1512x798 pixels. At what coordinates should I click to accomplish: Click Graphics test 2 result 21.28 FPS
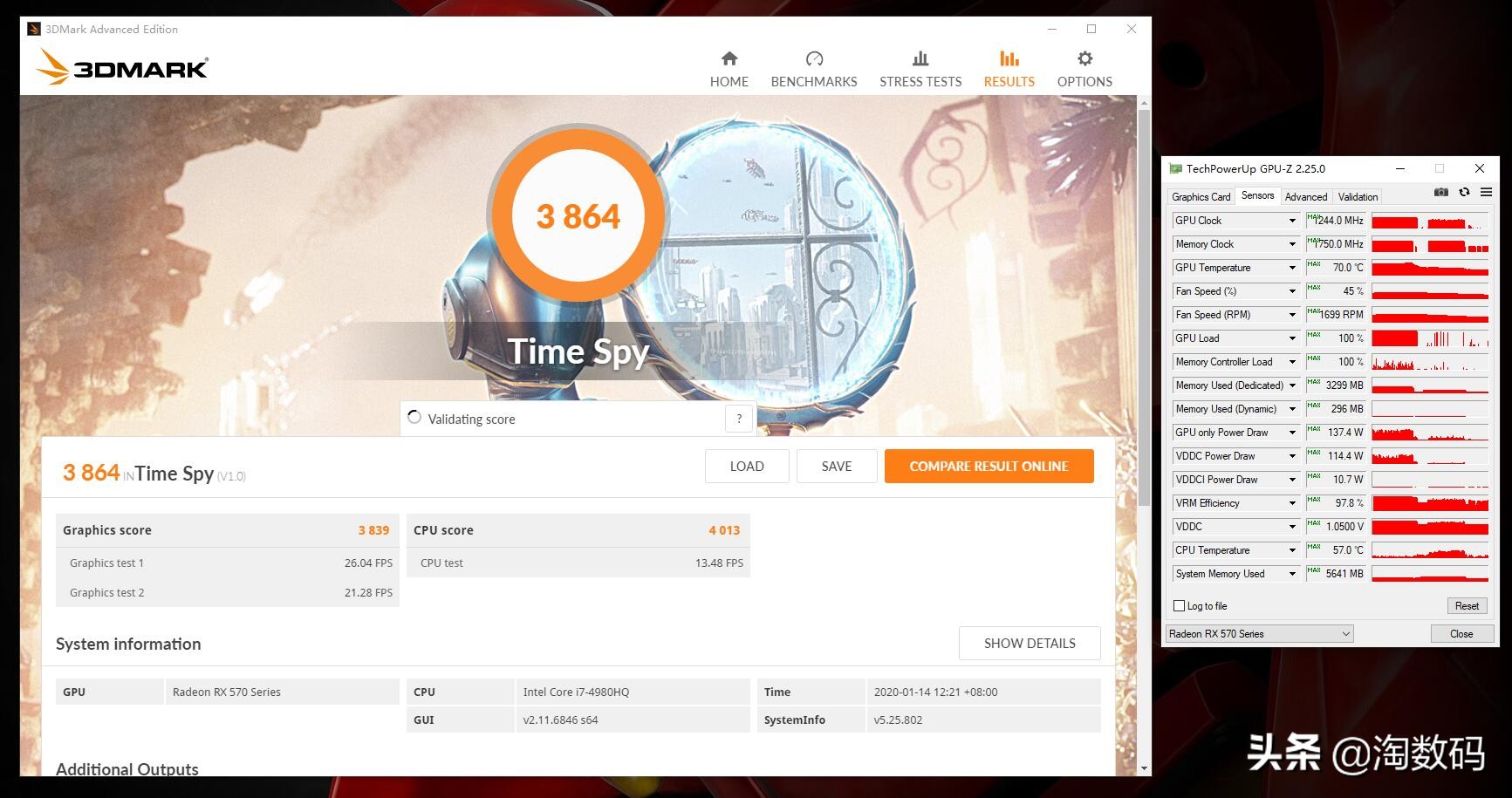(x=368, y=593)
